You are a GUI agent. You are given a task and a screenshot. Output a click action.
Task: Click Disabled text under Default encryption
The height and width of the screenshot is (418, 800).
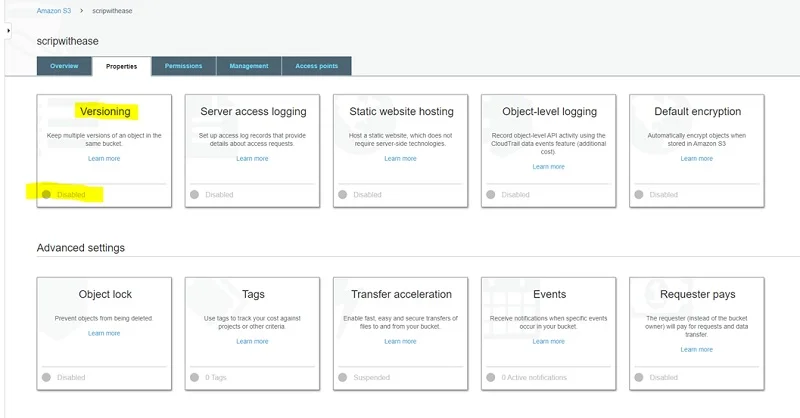coord(663,194)
